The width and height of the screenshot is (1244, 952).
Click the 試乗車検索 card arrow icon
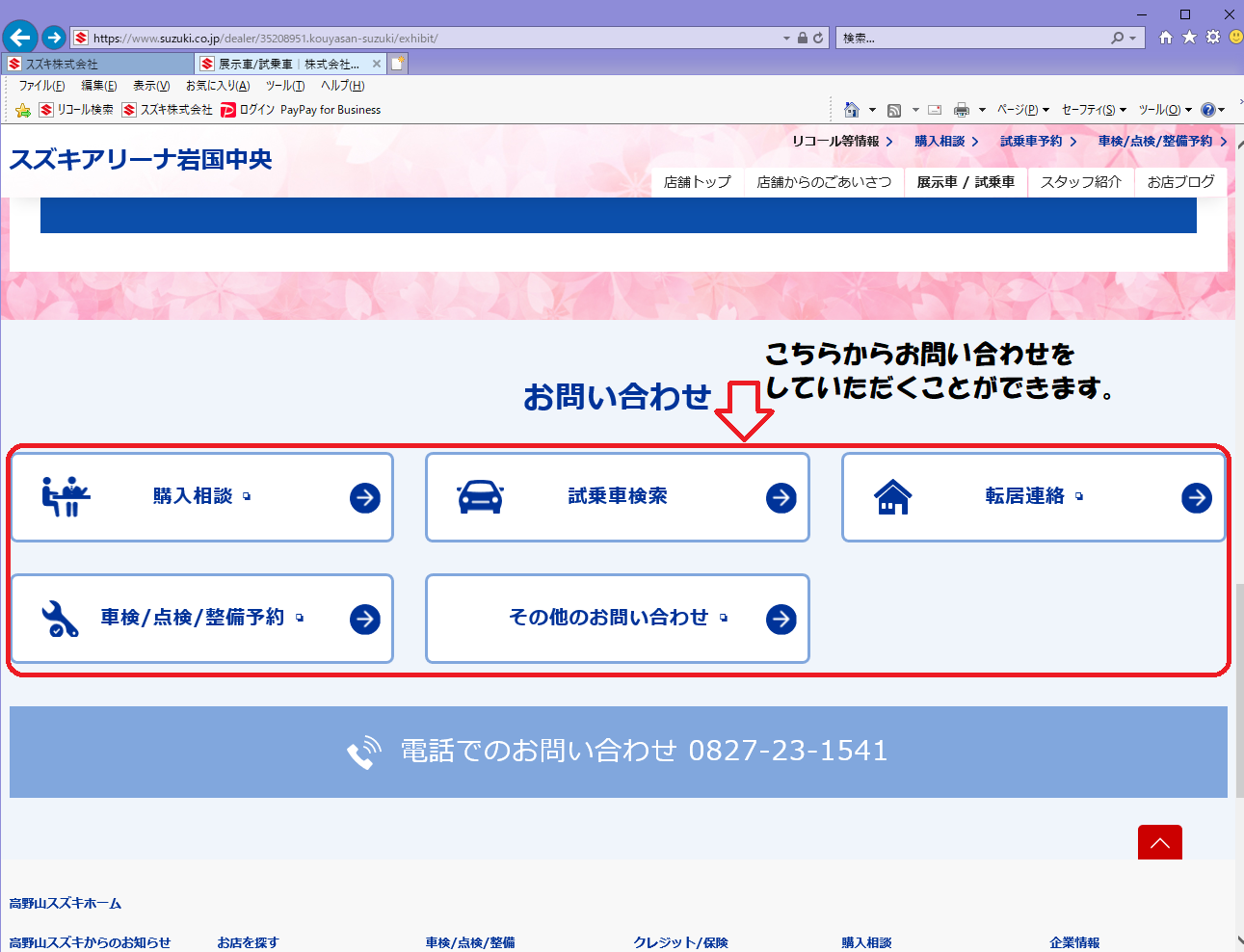pyautogui.click(x=781, y=498)
